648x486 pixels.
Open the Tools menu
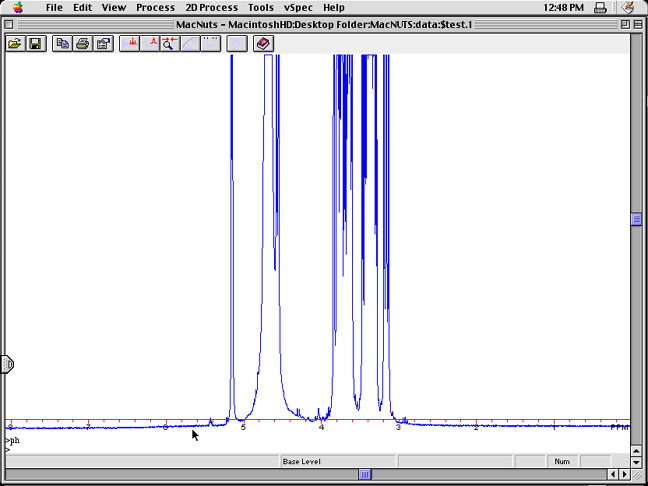260,7
